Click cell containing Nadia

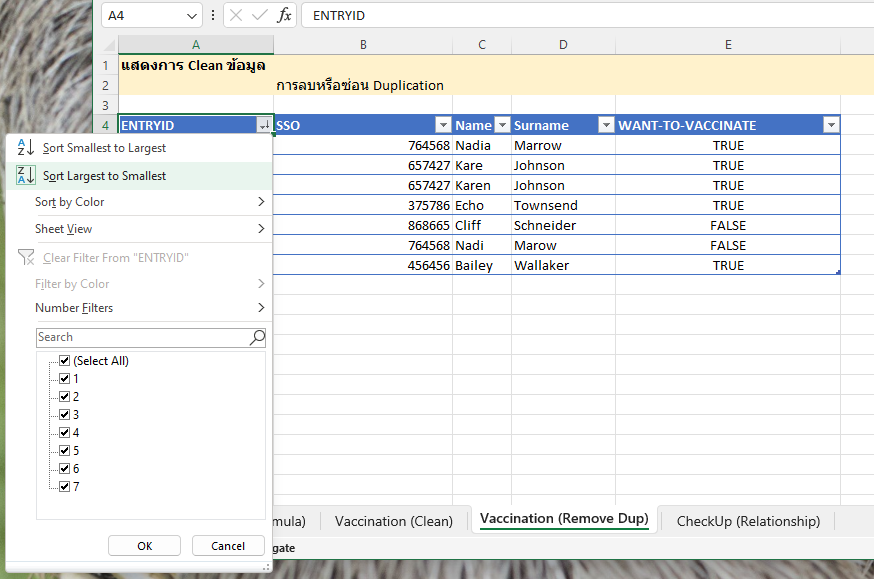coord(482,145)
